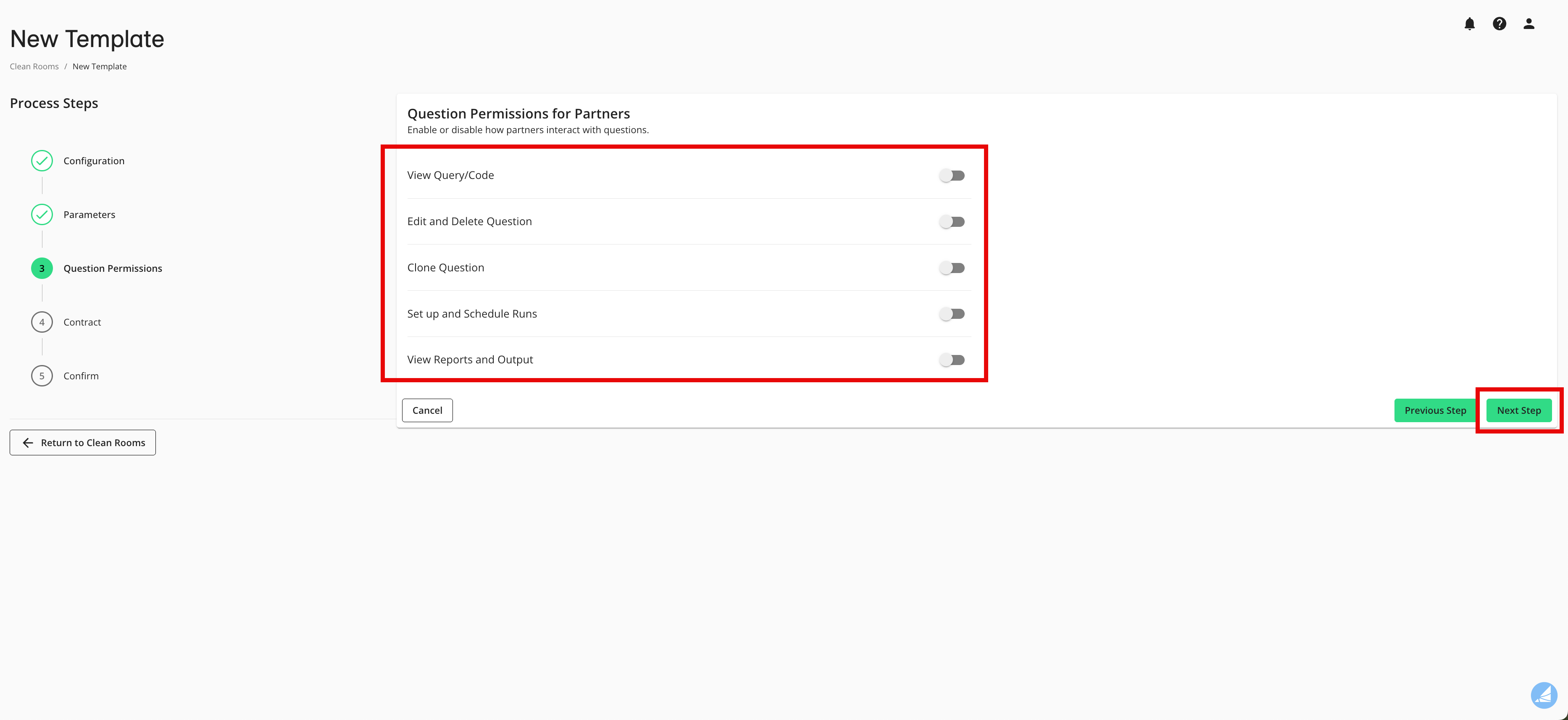This screenshot has width=1568, height=720.
Task: Enable the View Query/Code toggle
Action: [x=952, y=175]
